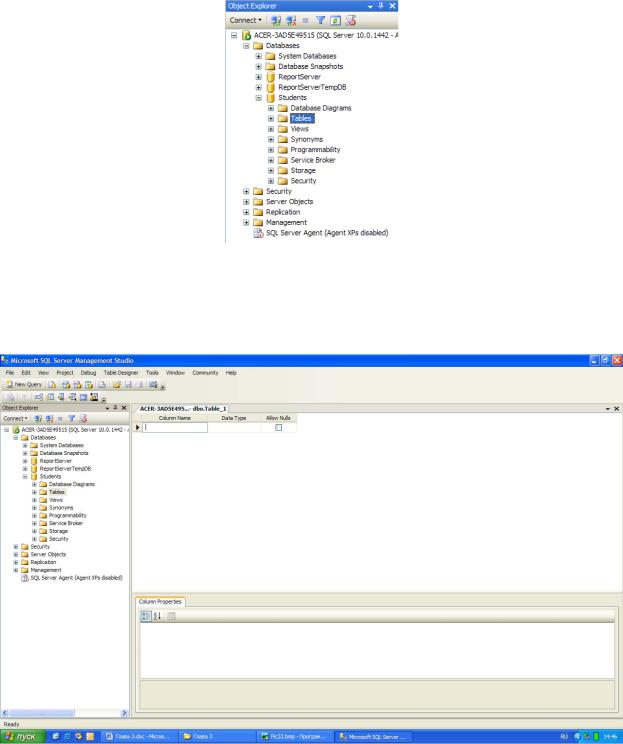The image size is (623, 744).
Task: Click Filter funnel icon in Management Studio Object Explorer
Action: point(72,418)
